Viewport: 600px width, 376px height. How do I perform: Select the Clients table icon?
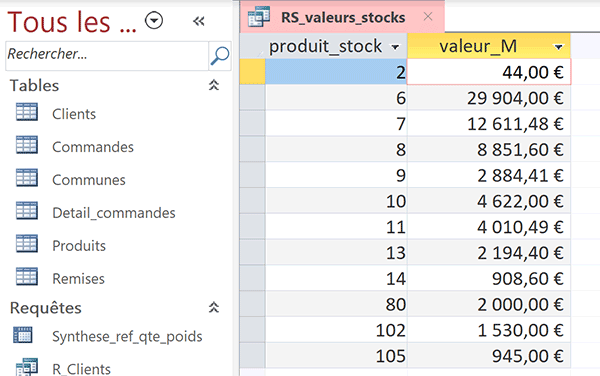[x=27, y=112]
